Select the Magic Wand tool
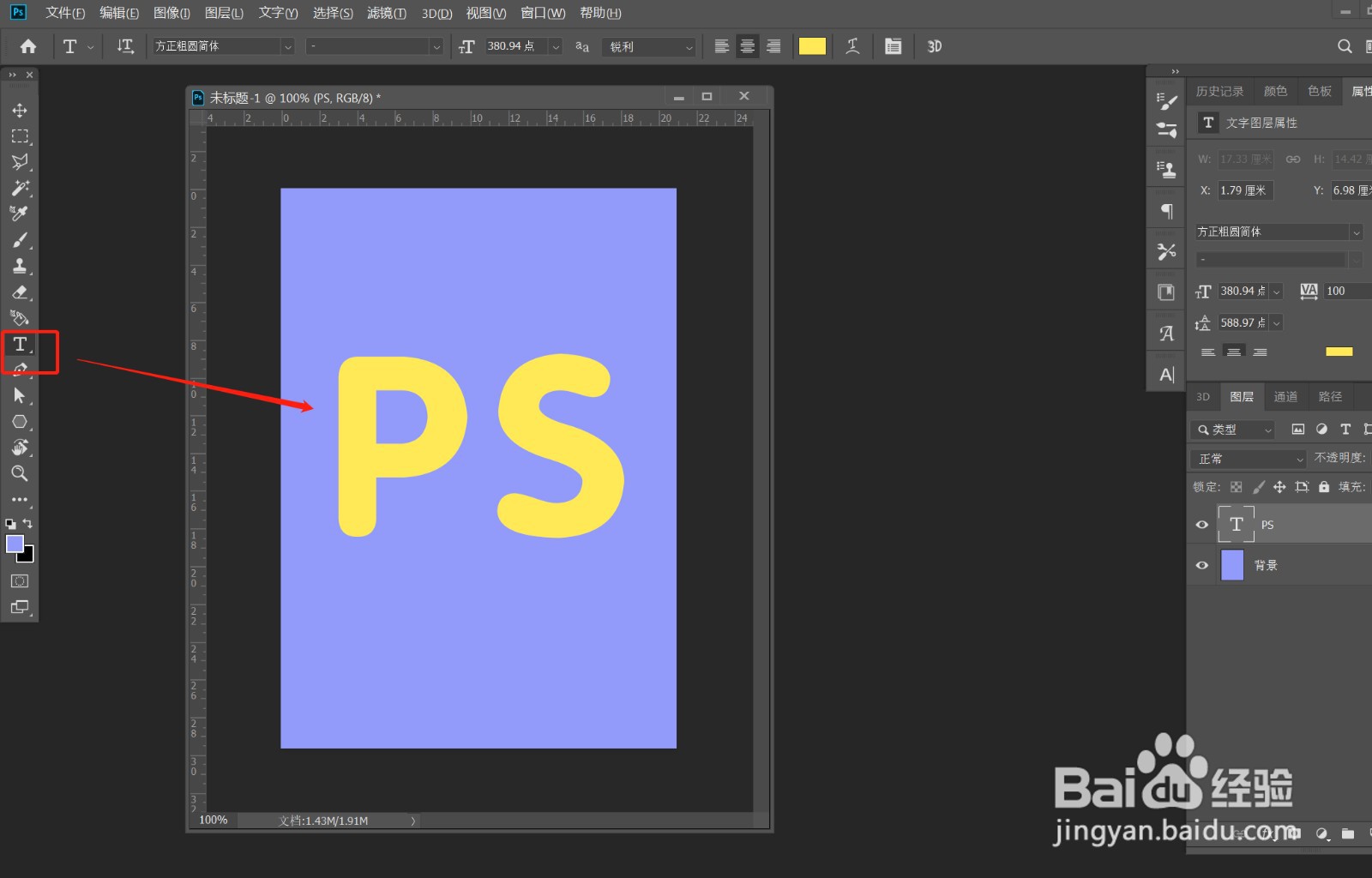This screenshot has height=878, width=1372. point(19,188)
